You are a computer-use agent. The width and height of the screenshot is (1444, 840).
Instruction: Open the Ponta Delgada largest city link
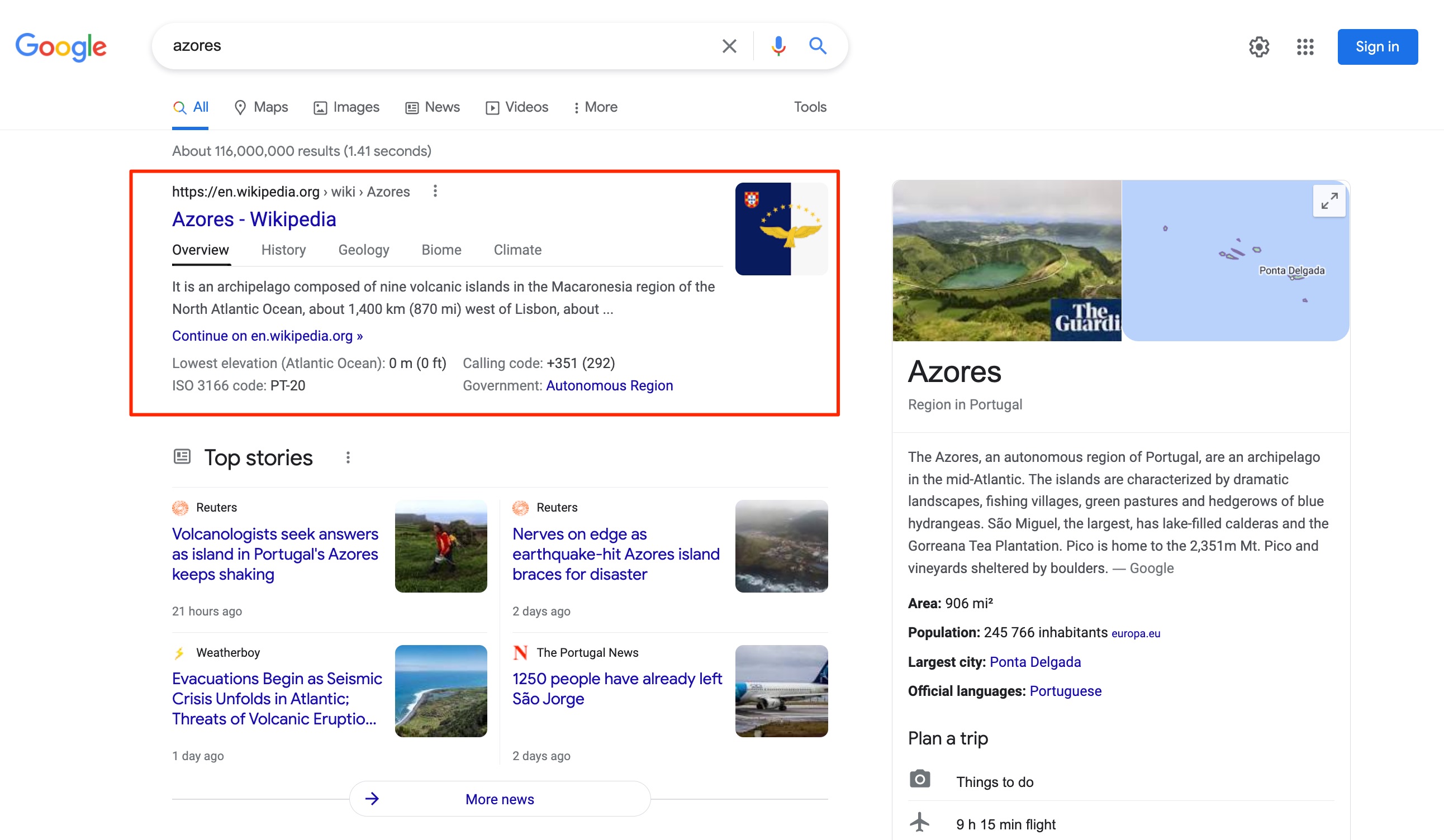click(1035, 662)
